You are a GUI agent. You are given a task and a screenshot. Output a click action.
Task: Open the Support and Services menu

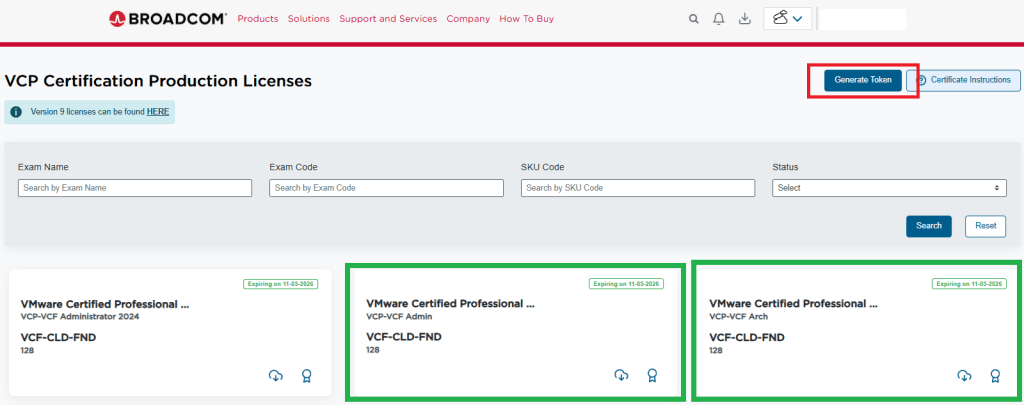[388, 19]
